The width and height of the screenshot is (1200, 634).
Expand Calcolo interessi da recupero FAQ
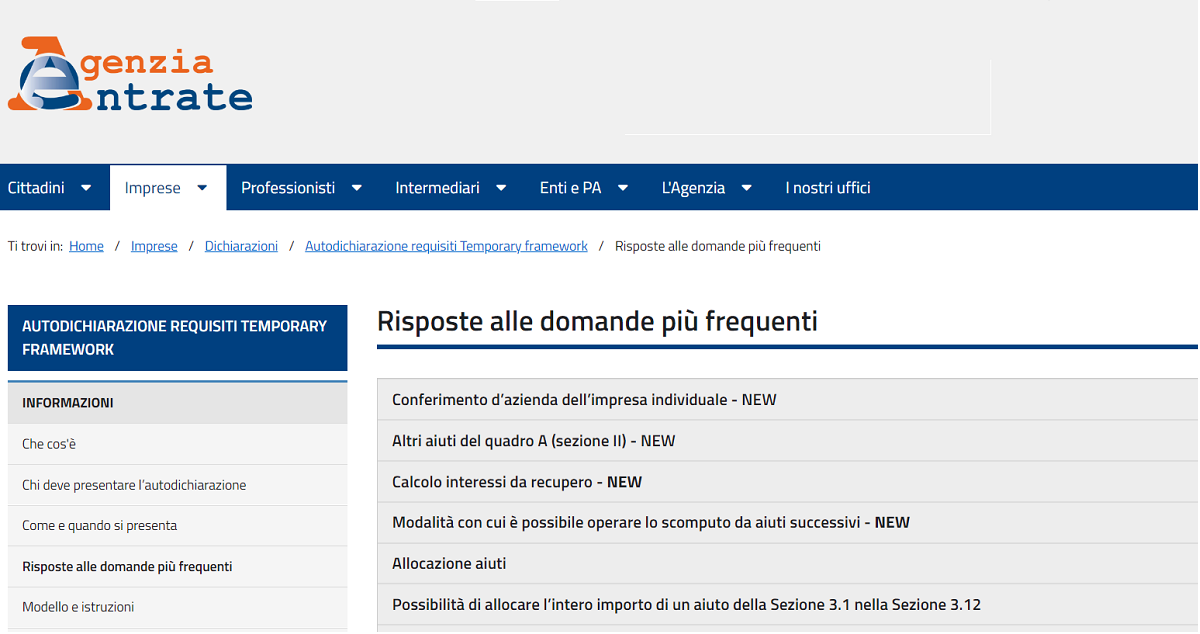click(x=788, y=482)
